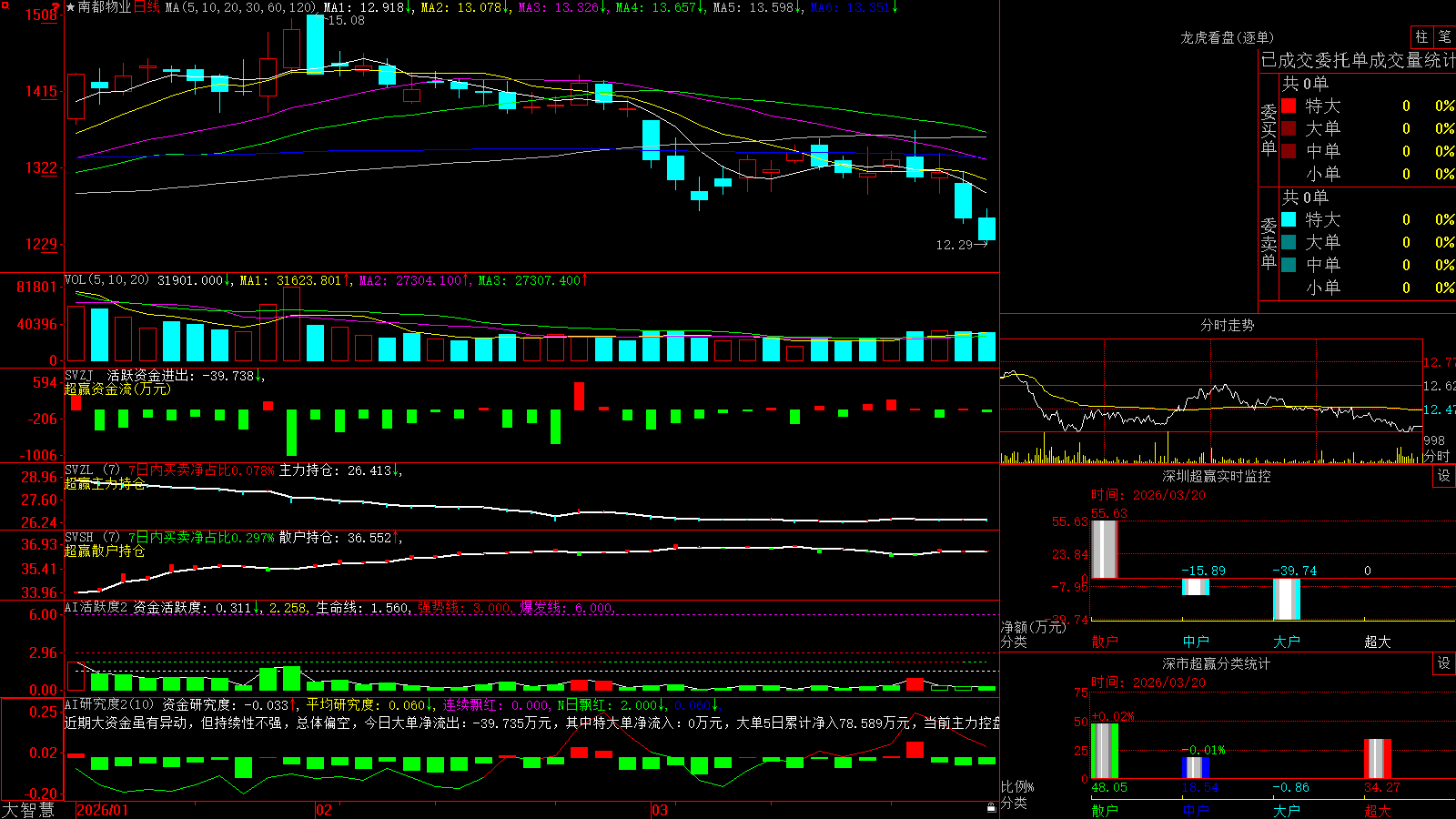This screenshot has height=819, width=1456.
Task: Click 散户 bar in 深圳超赢实时监控 chart
Action: pos(1104,549)
